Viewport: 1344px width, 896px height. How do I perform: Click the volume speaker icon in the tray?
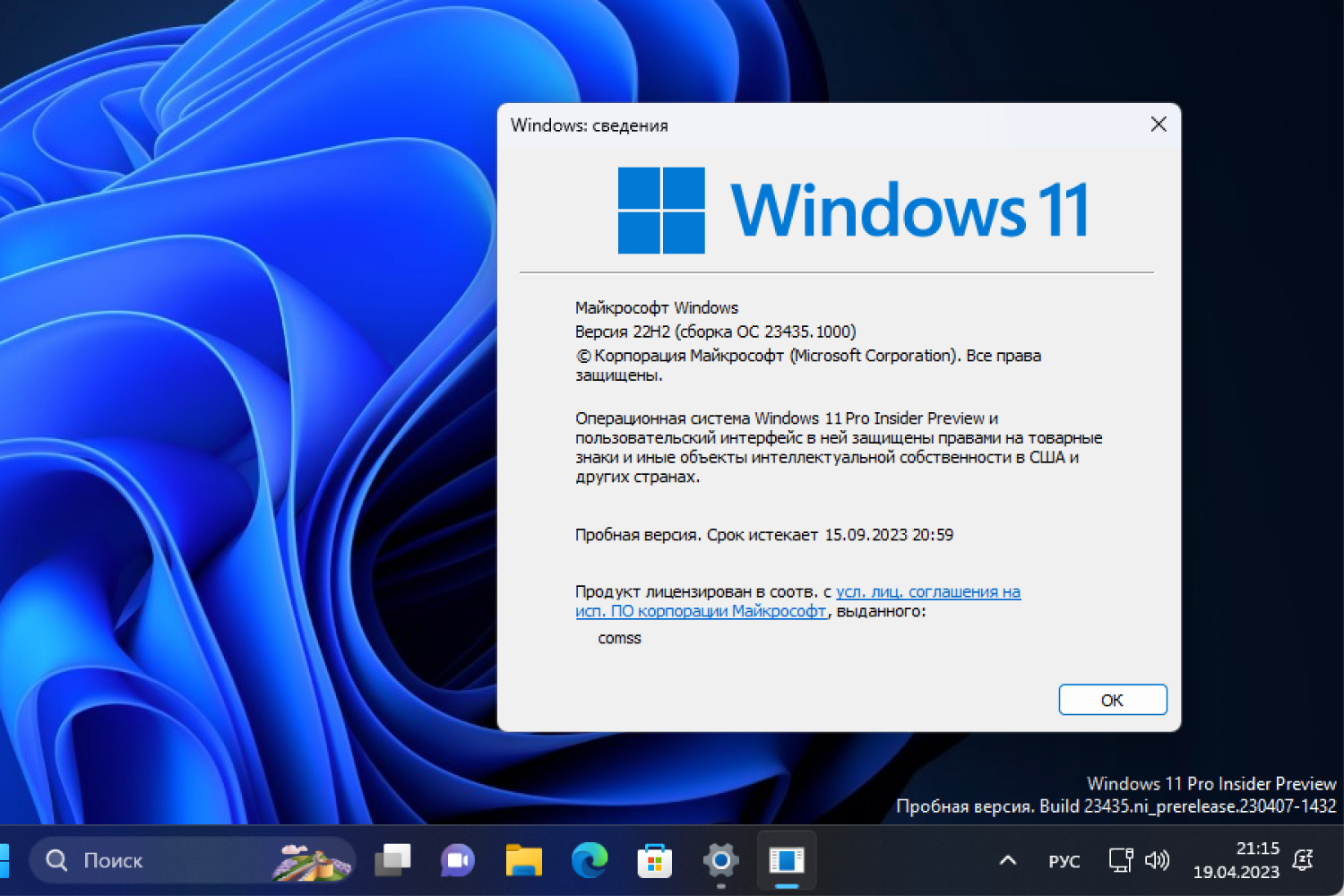1158,860
